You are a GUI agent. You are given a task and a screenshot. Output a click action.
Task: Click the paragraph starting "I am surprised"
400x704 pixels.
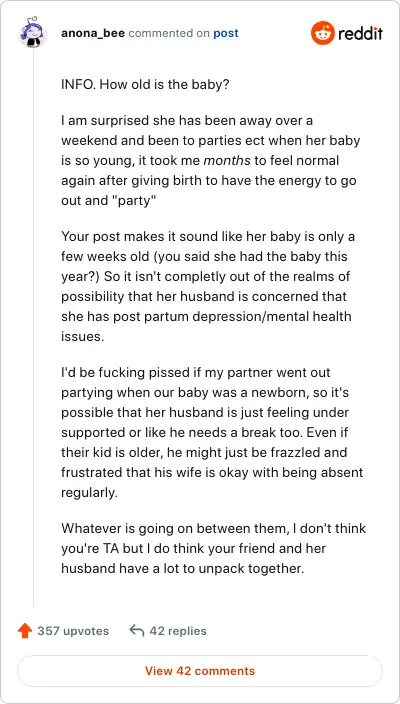pos(211,160)
